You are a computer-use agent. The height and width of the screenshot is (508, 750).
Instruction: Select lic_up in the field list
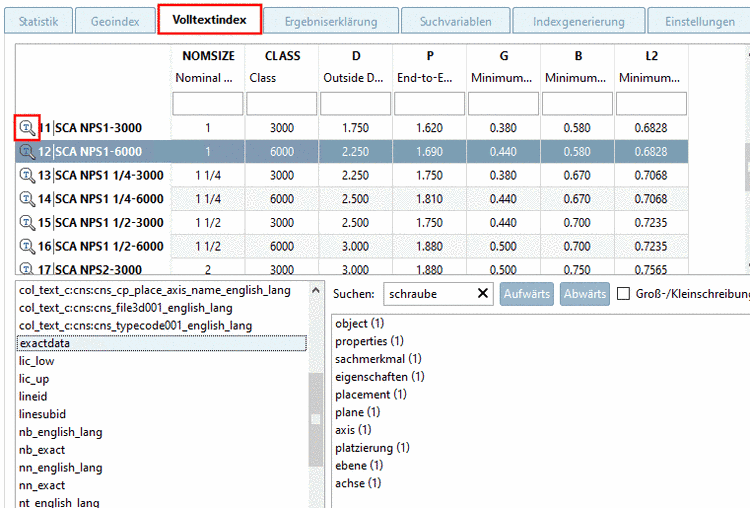point(34,379)
